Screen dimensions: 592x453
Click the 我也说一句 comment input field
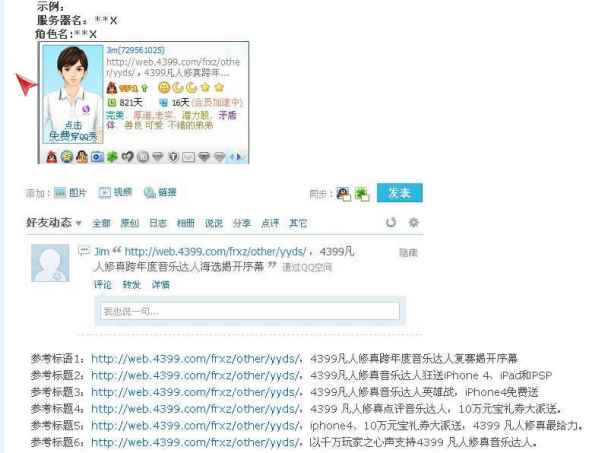point(250,311)
